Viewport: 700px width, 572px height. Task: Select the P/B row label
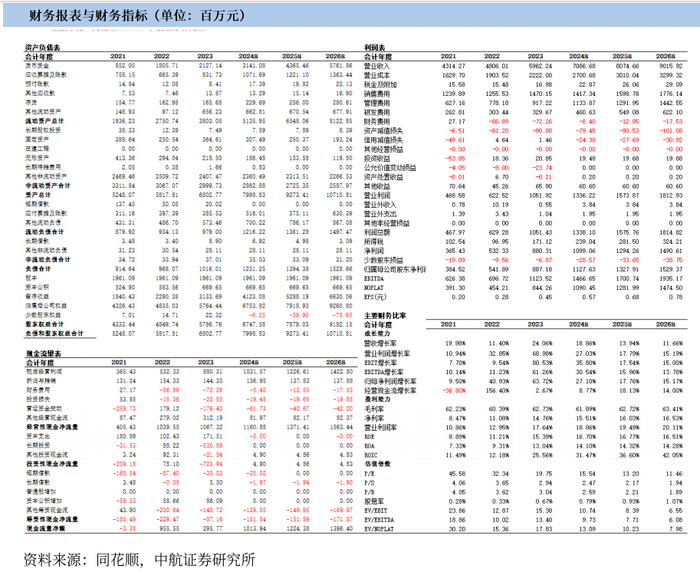(369, 492)
